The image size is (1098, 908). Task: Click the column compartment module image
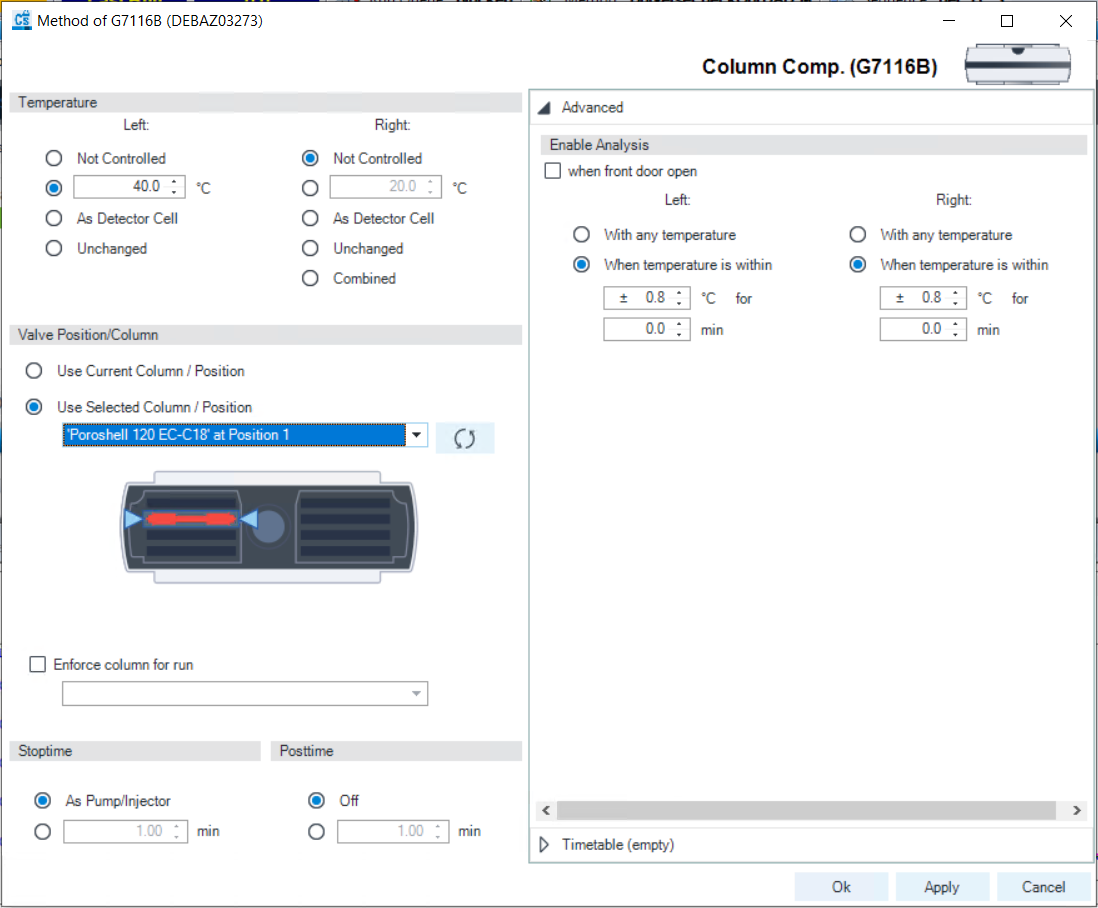1019,64
